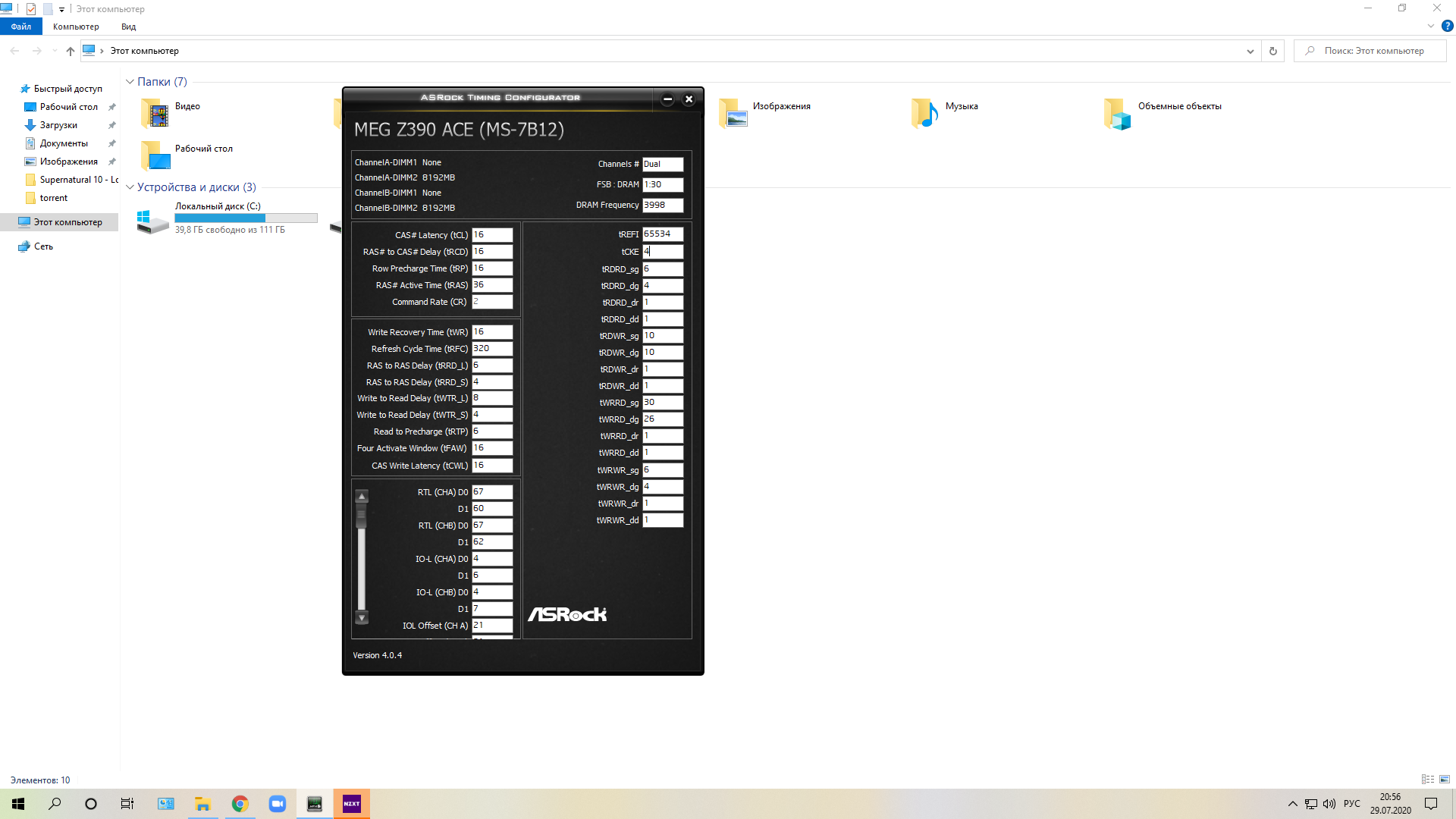Switch to the Вид ribbon tab
This screenshot has height=819, width=1456.
tap(128, 27)
